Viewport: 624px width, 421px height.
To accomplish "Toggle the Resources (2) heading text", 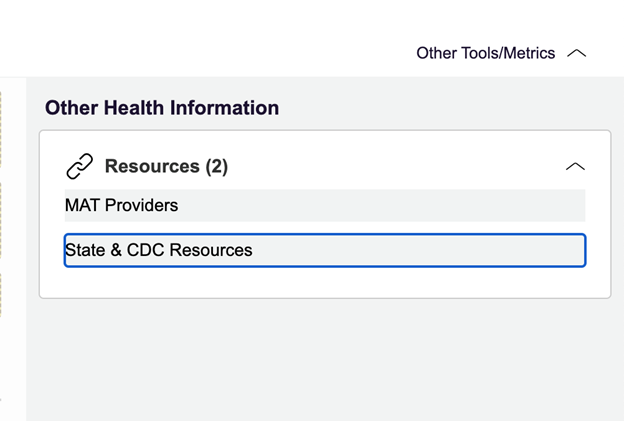I will point(166,166).
